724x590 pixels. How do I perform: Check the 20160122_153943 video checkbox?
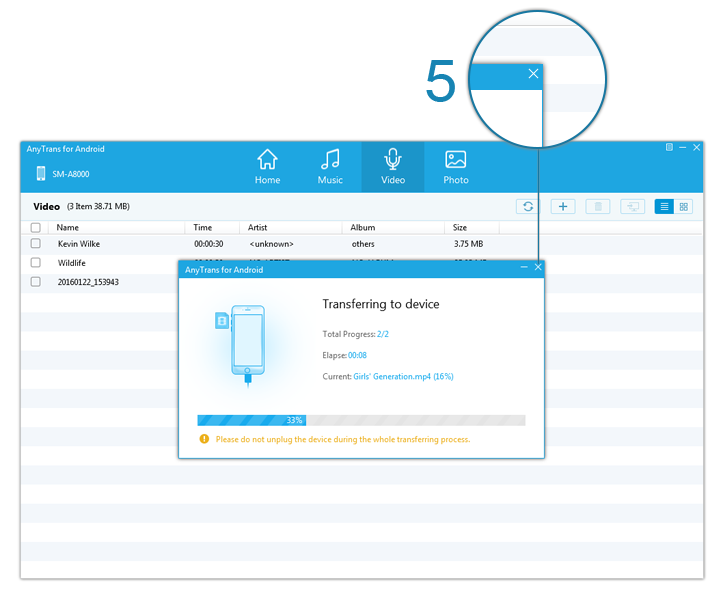(36, 281)
